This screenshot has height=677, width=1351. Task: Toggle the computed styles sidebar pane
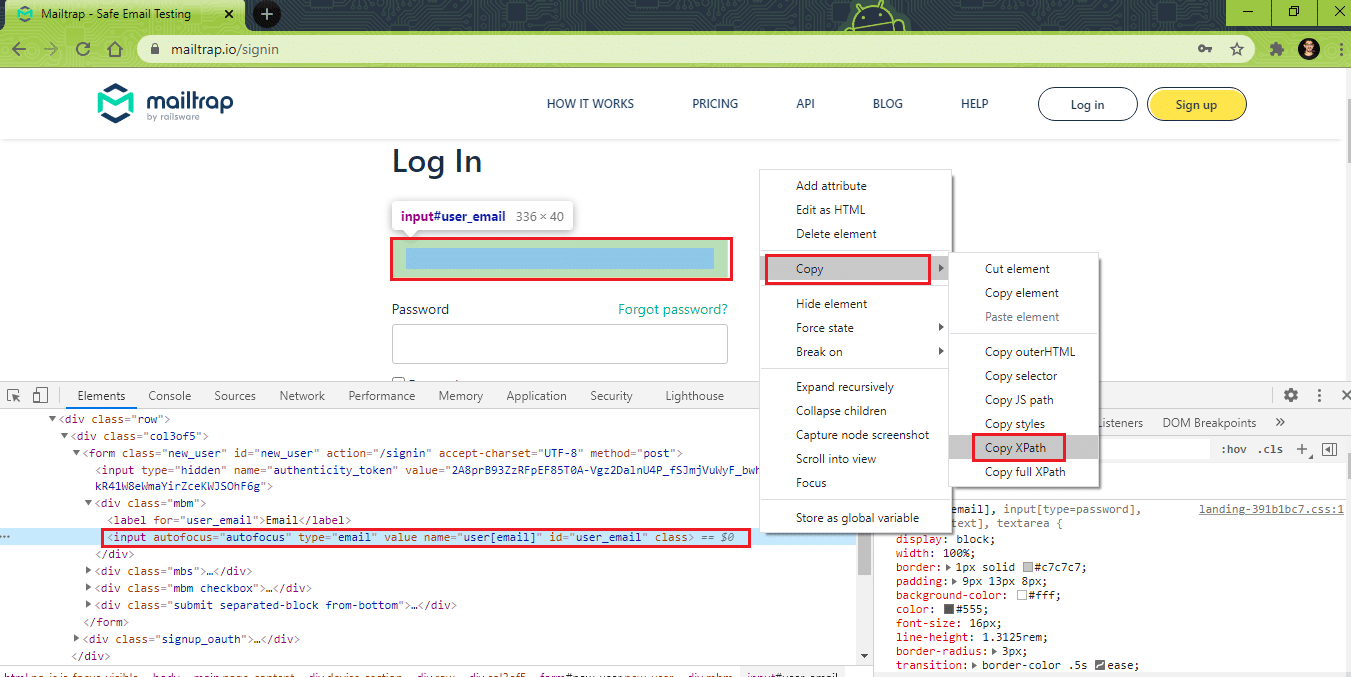point(1329,450)
